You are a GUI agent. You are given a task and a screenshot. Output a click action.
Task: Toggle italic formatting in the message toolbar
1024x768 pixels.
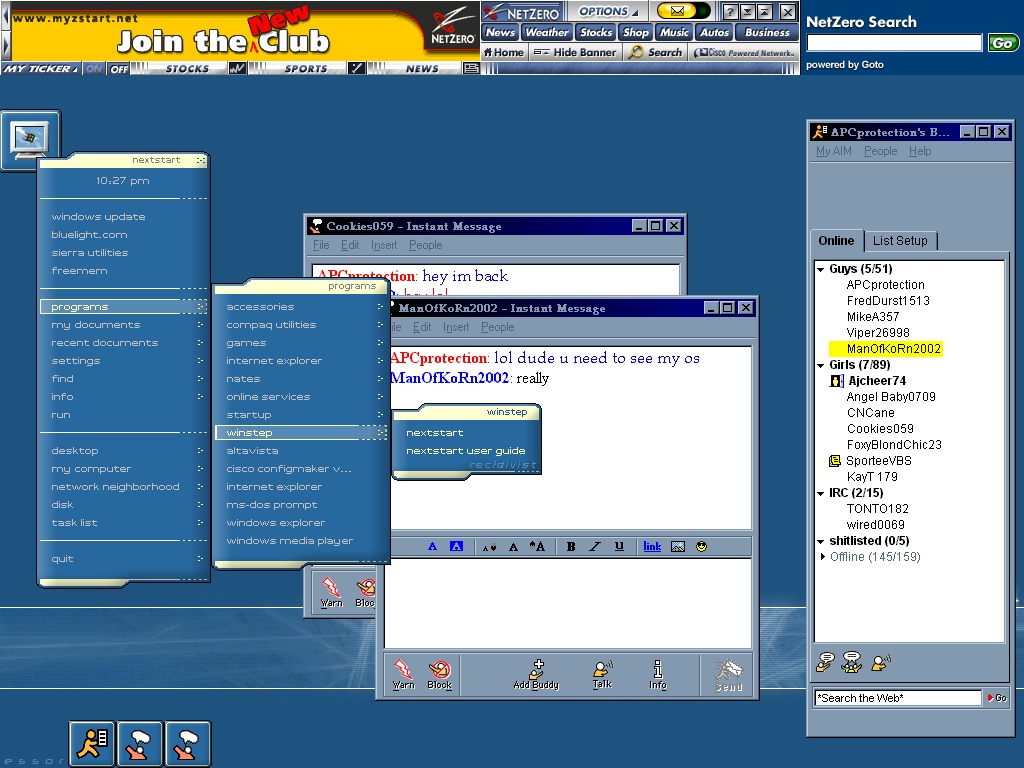595,547
